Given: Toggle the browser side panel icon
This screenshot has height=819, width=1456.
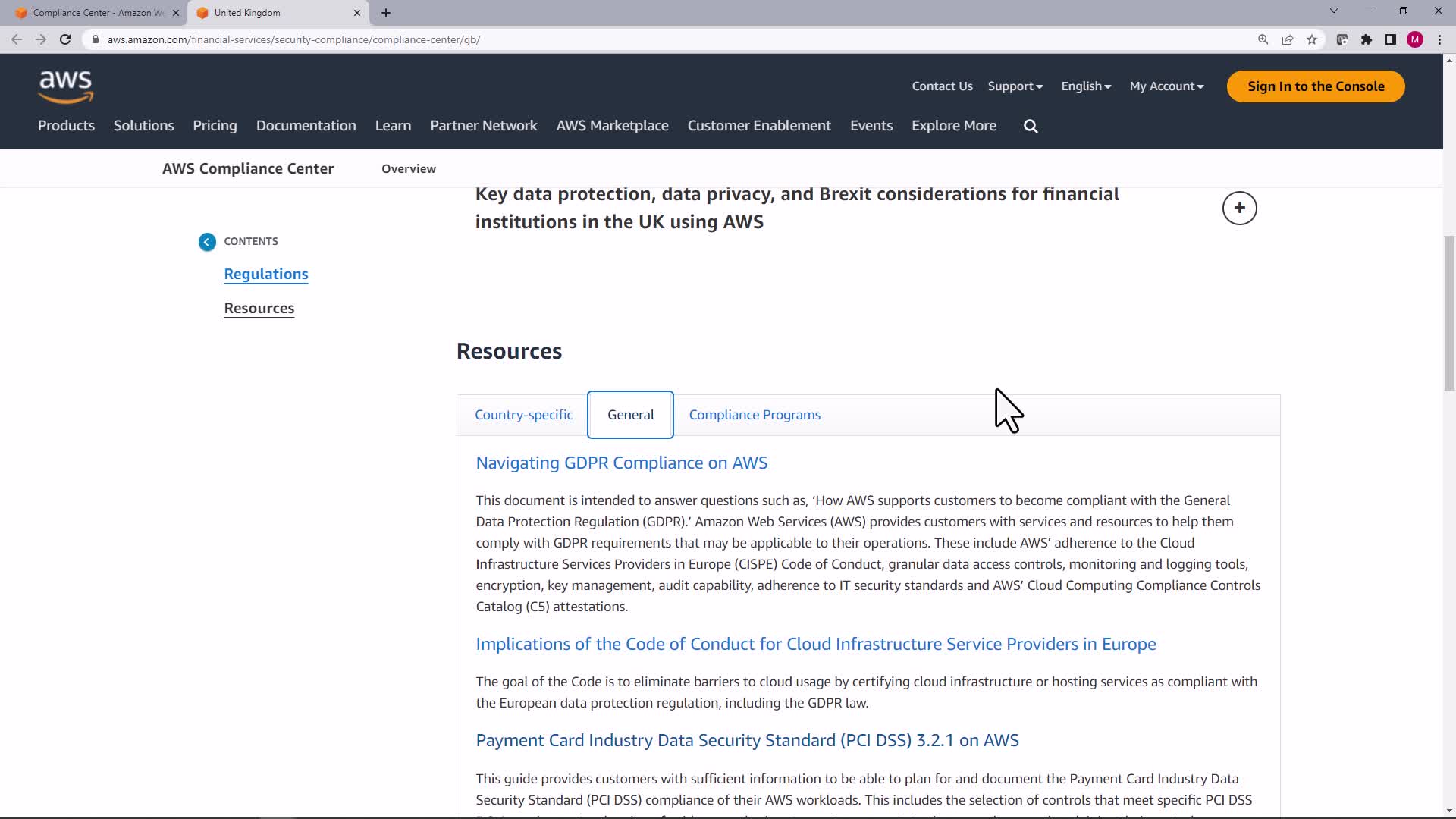Looking at the screenshot, I should pos(1391,39).
